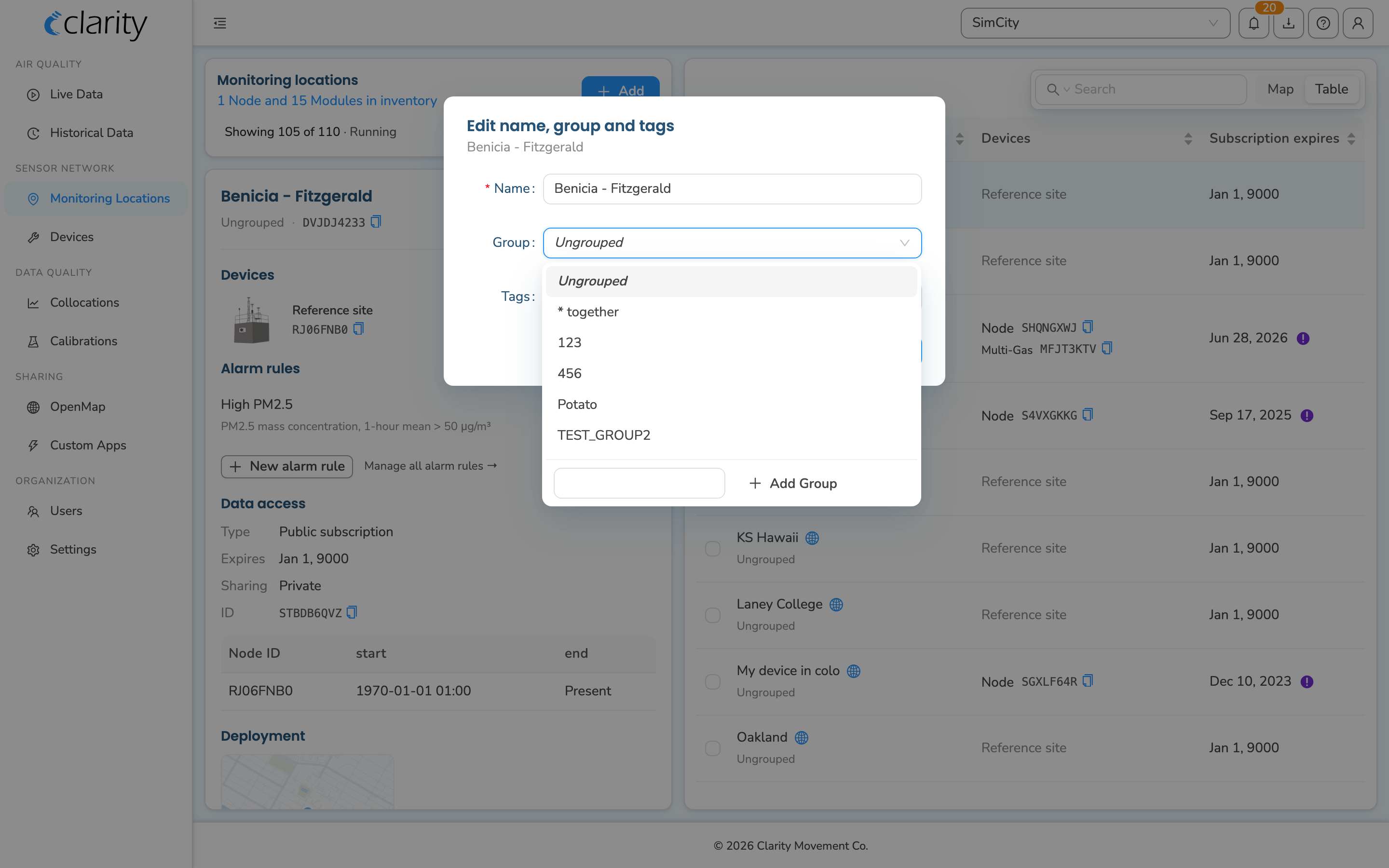Collapse the Group dropdown arrow
1389x868 pixels.
pyautogui.click(x=905, y=243)
